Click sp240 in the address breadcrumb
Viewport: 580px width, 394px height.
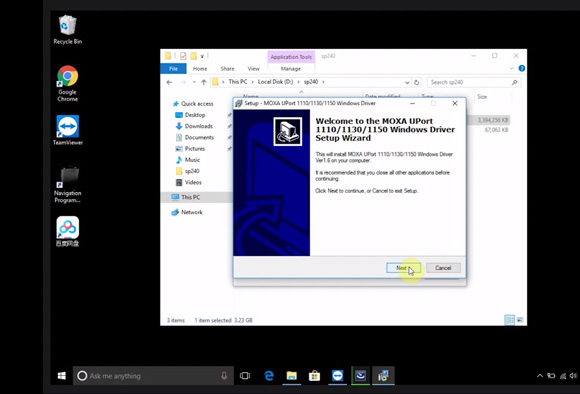tap(311, 82)
